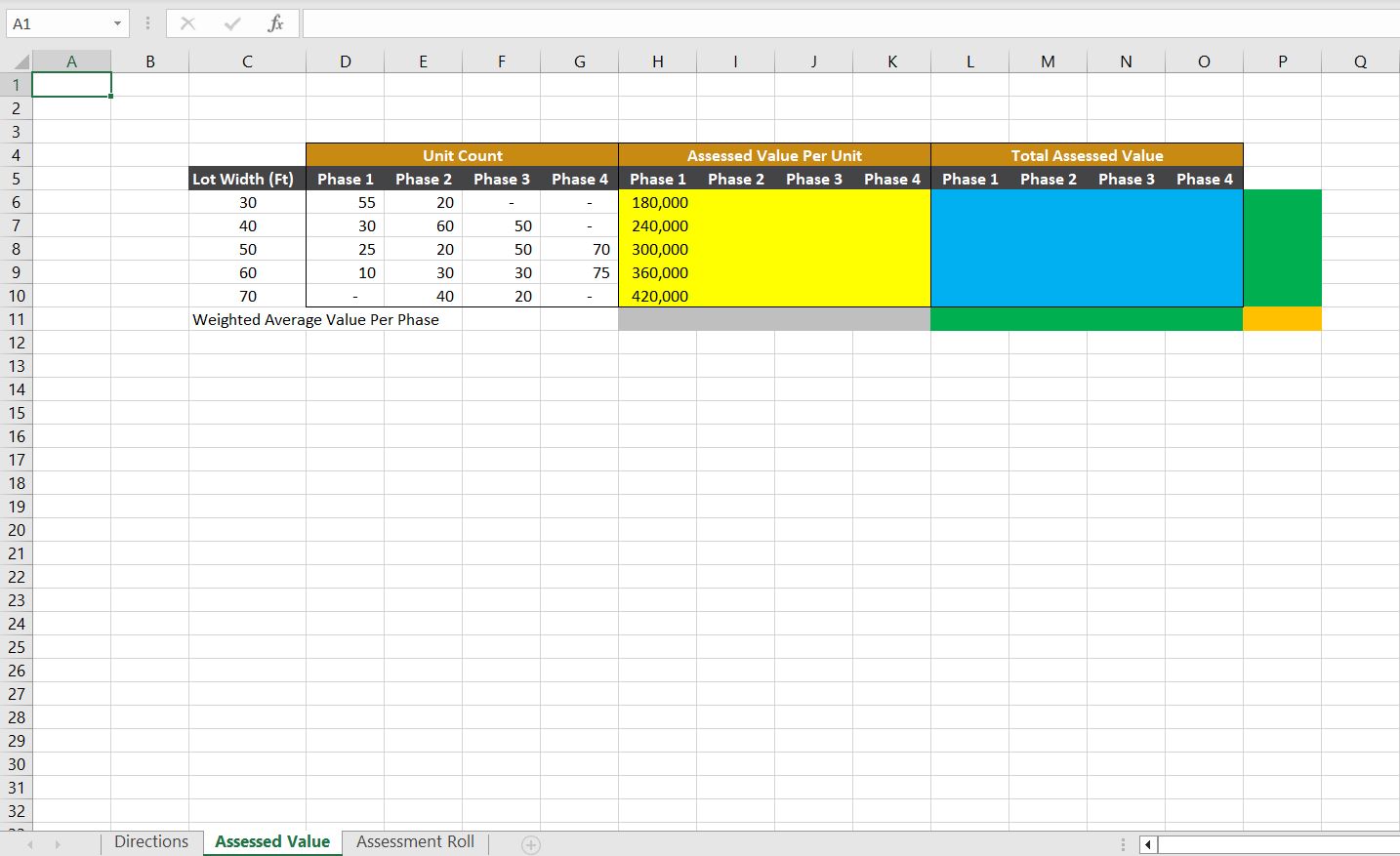Click Phase 2 under Assessed Value Per Unit

click(735, 179)
